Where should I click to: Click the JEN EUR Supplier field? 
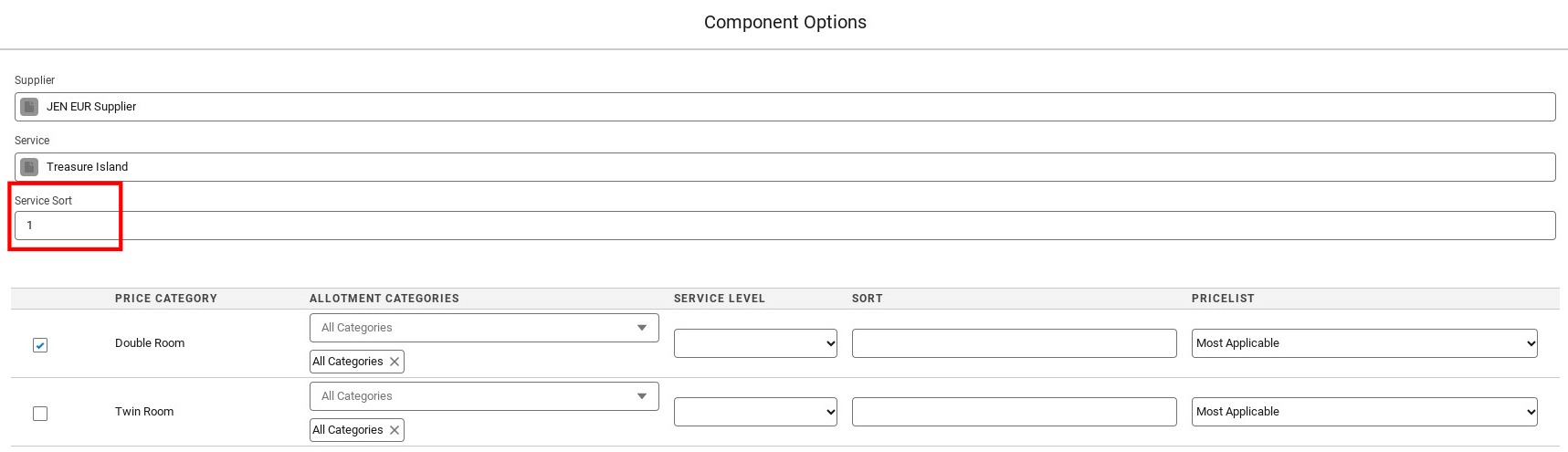pyautogui.click(x=785, y=107)
